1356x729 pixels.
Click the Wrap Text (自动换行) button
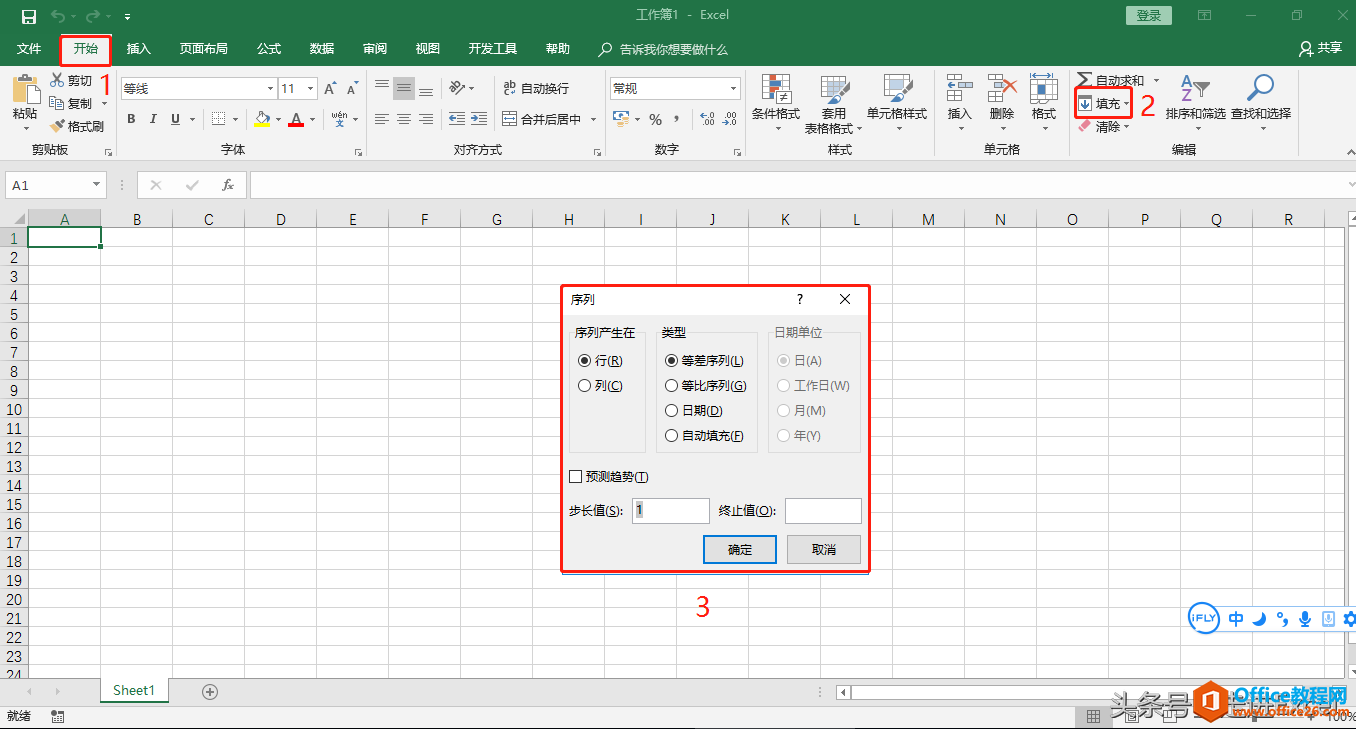pos(535,88)
